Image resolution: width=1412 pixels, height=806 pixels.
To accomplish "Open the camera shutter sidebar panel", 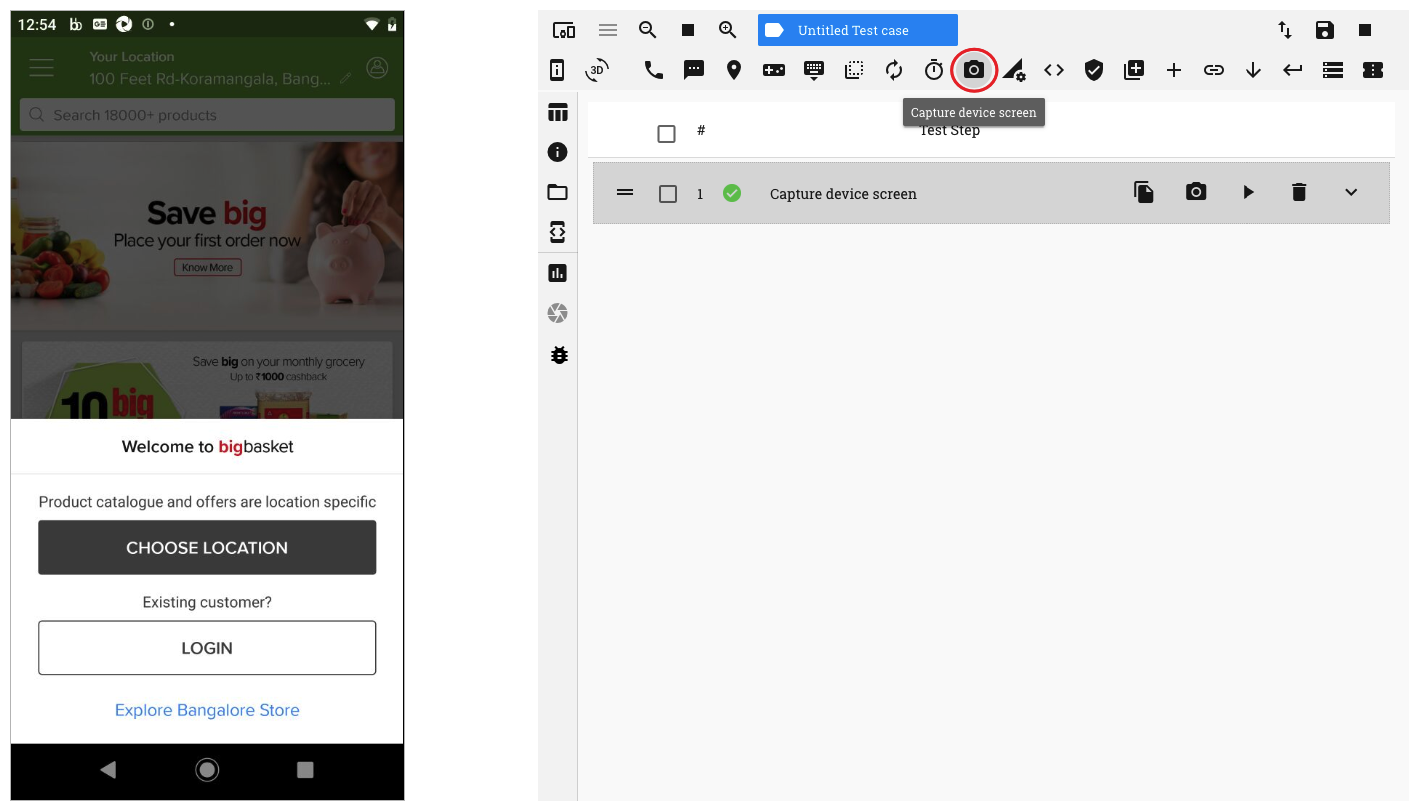I will pos(558,314).
